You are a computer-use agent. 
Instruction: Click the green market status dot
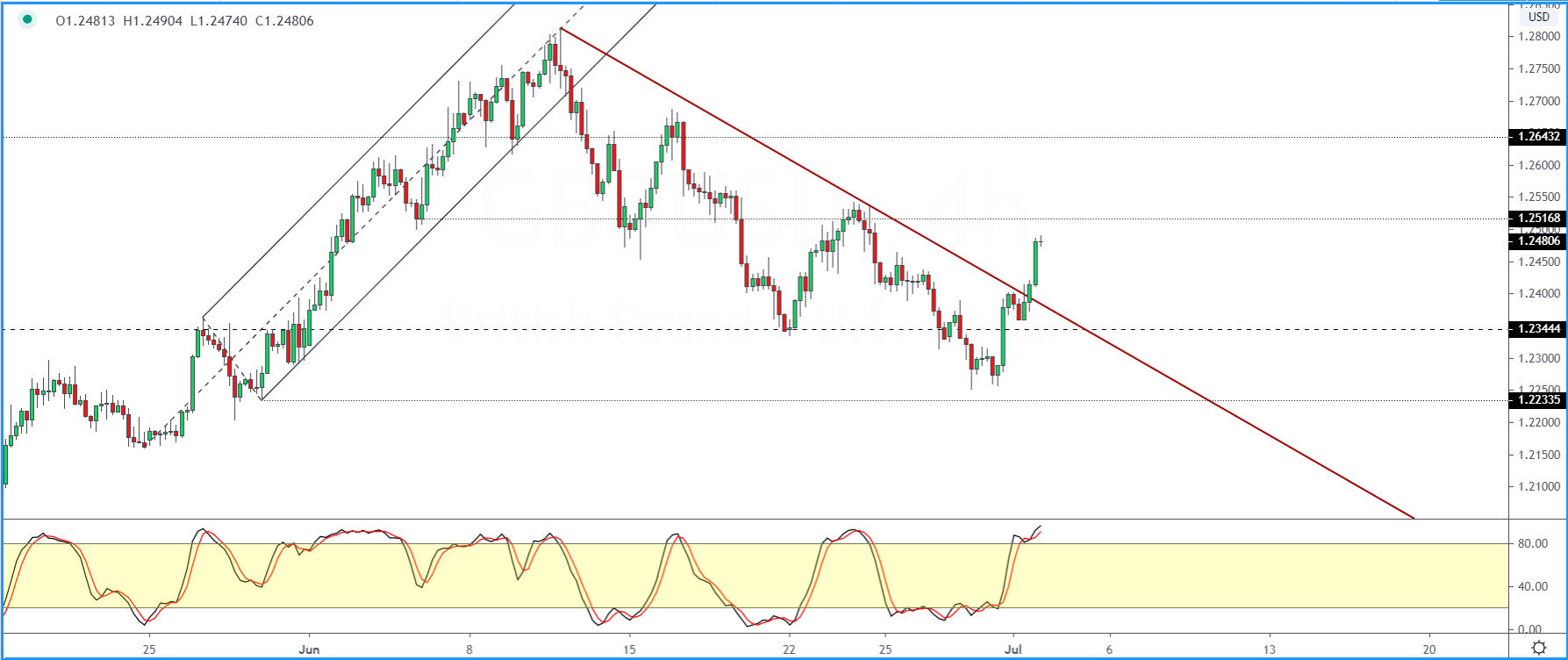point(27,19)
